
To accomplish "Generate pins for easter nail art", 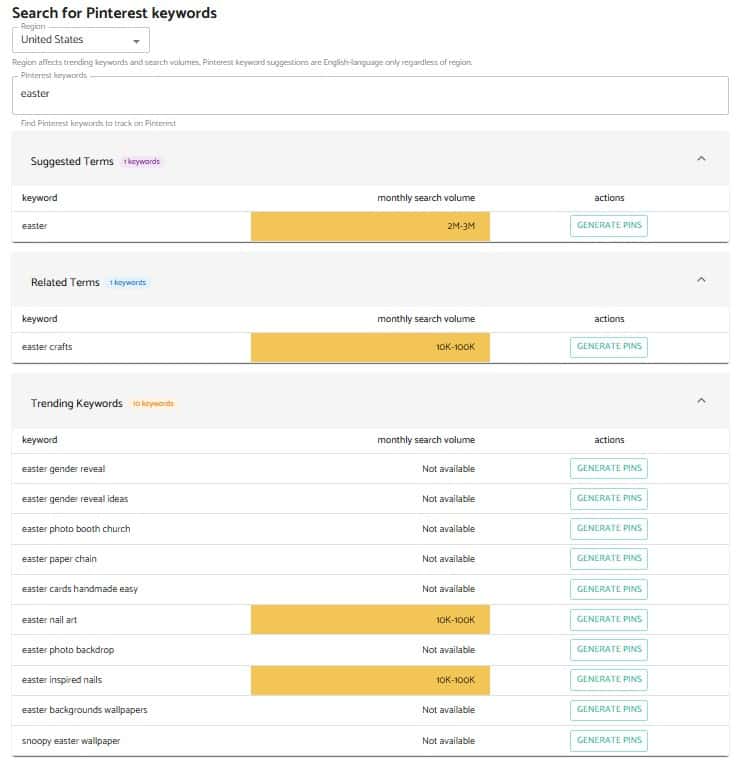I will 608,620.
